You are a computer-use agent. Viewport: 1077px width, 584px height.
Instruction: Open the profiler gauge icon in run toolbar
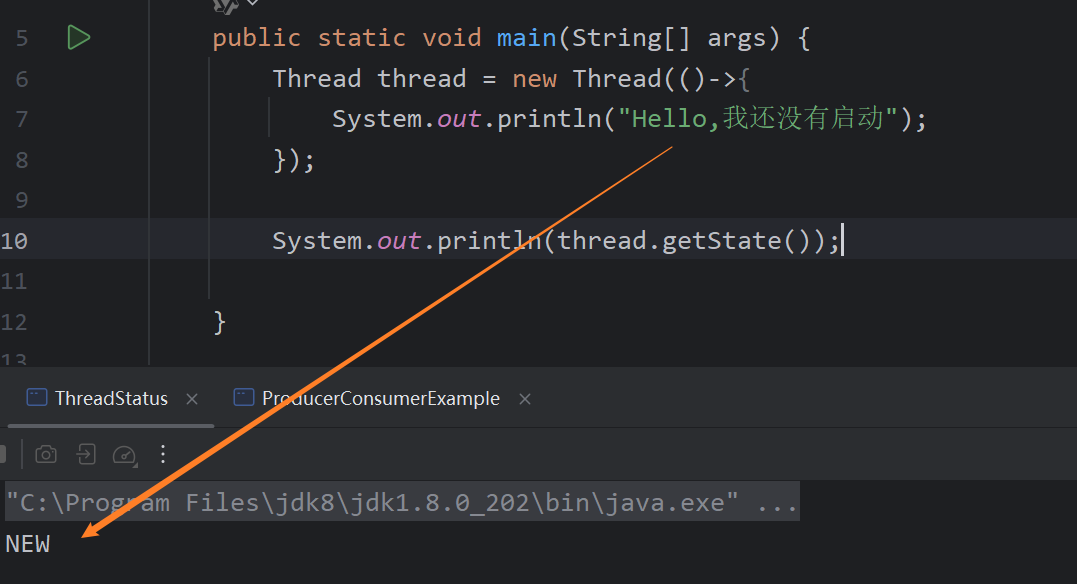pos(124,455)
